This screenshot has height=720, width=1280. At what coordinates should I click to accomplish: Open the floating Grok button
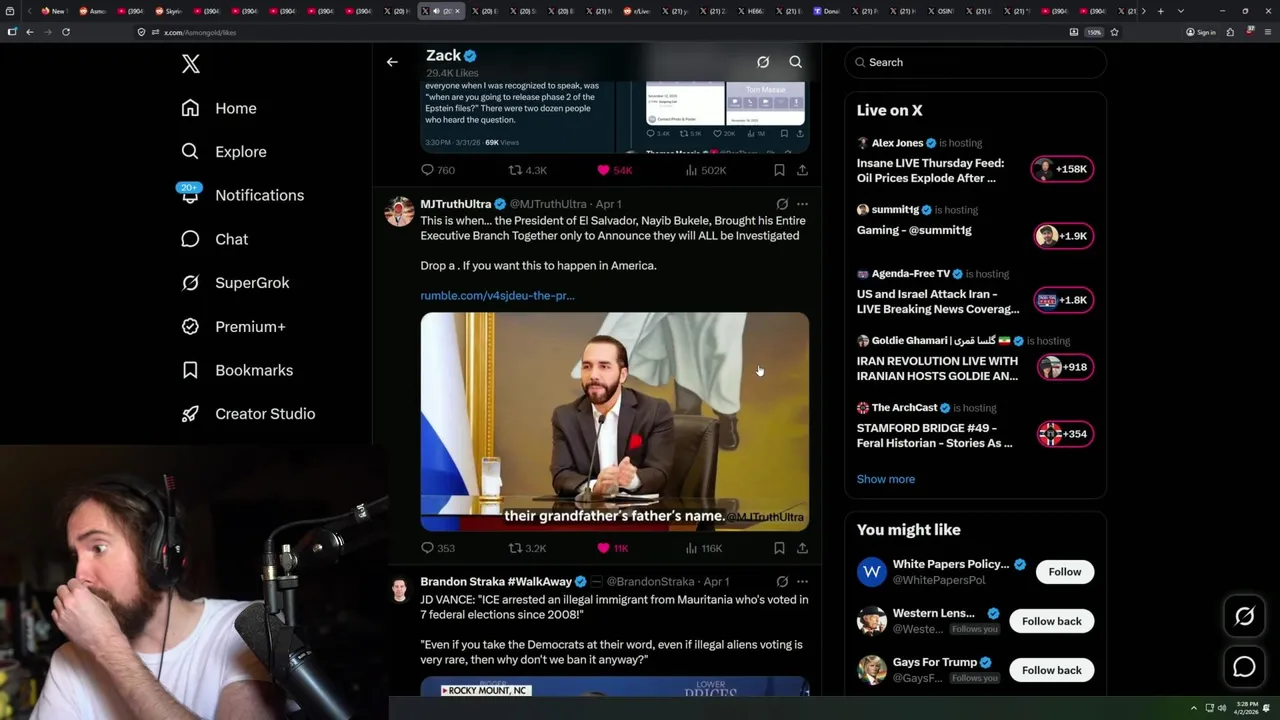point(1244,617)
